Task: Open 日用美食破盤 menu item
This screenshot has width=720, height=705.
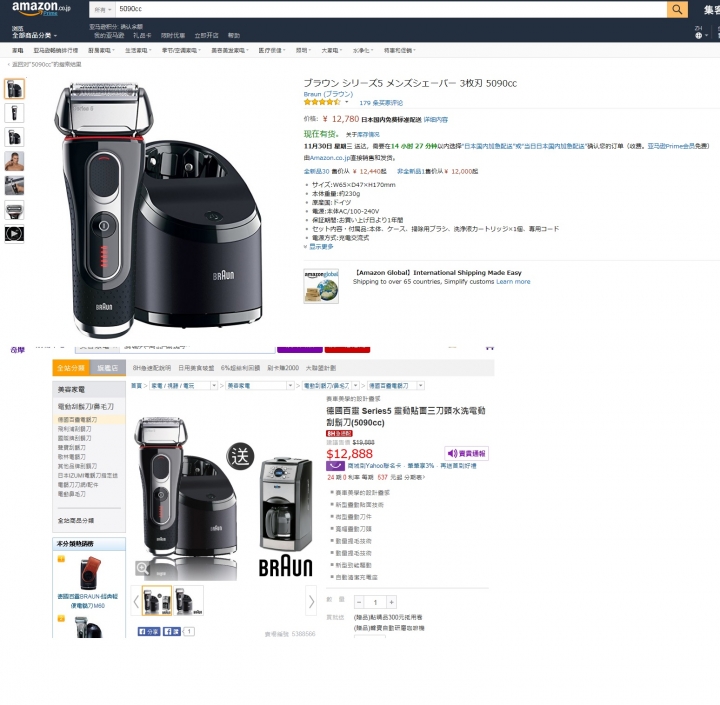Action: coord(196,368)
